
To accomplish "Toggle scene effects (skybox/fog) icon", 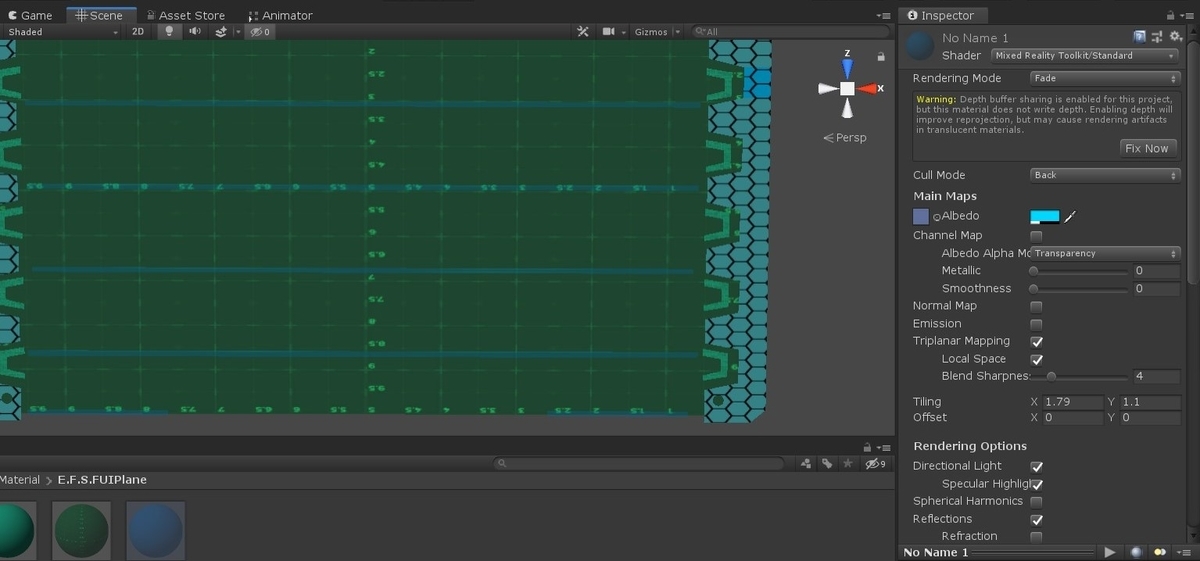I will [221, 32].
